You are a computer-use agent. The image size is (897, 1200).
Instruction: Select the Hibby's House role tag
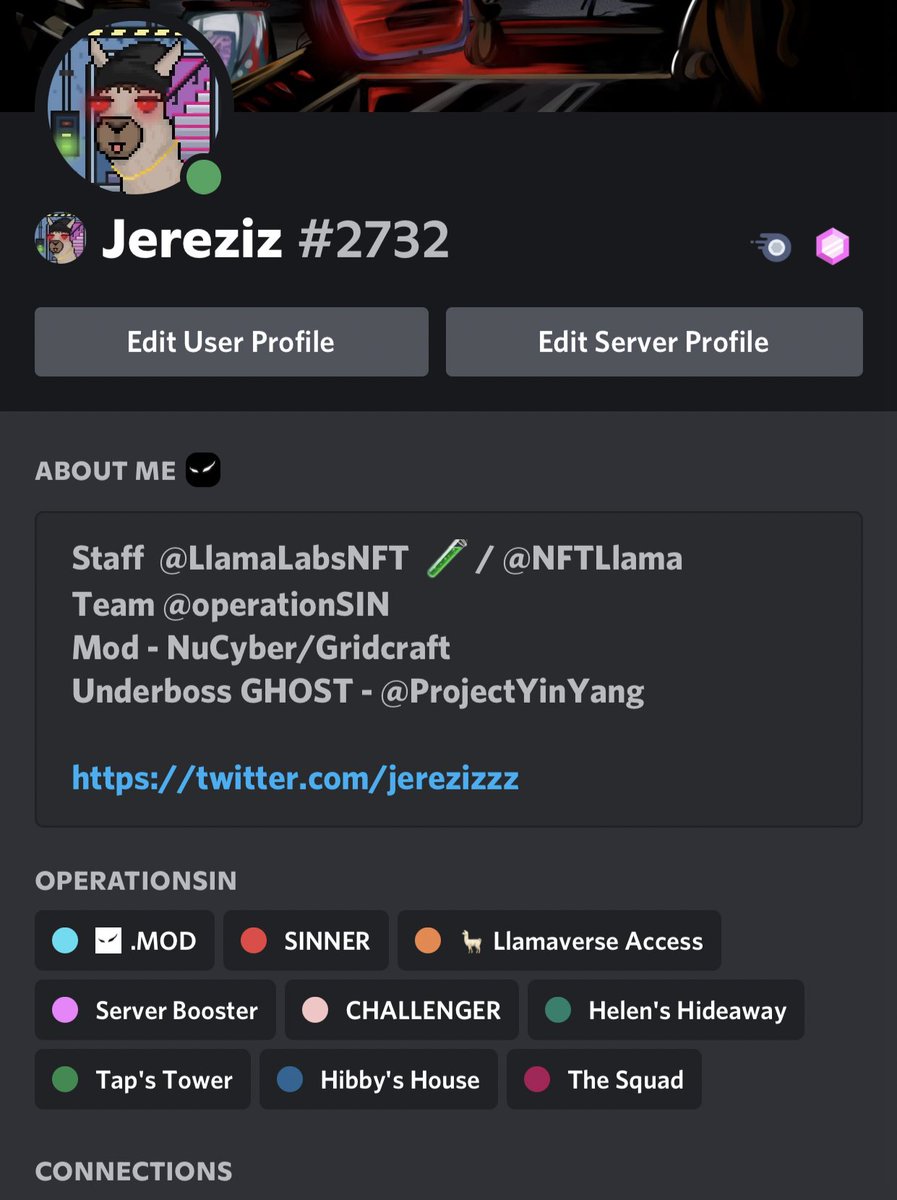[379, 1079]
